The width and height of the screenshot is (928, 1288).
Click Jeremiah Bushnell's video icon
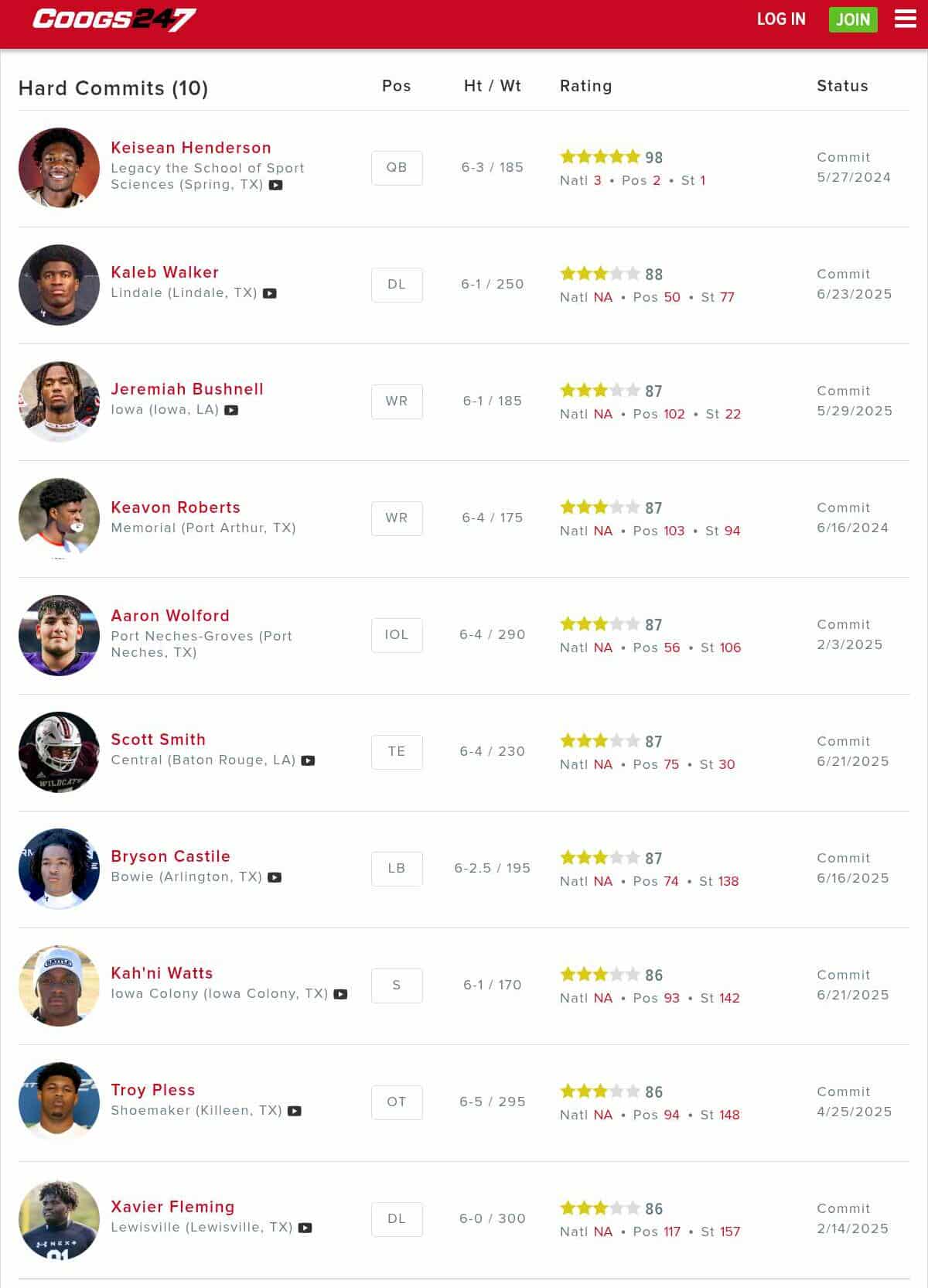click(231, 411)
